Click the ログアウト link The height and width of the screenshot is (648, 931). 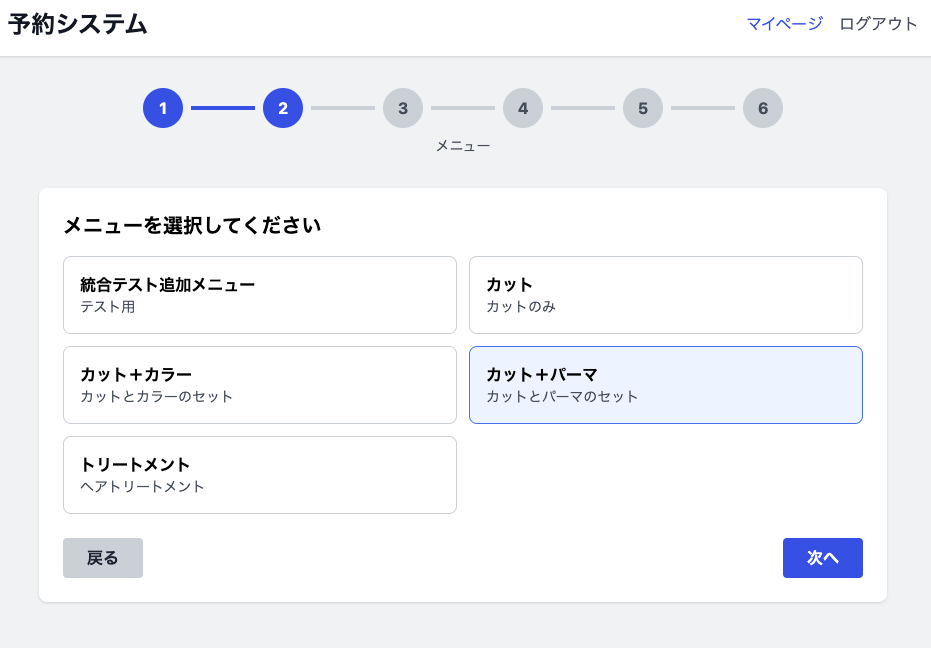tap(878, 24)
